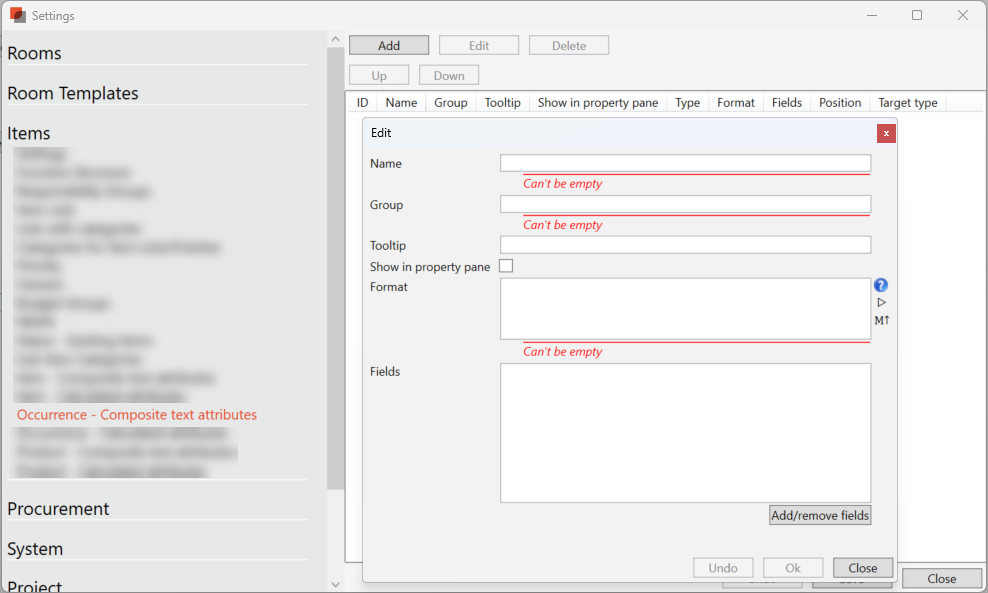This screenshot has height=593, width=988.
Task: Sort by the Name column header
Action: pos(401,103)
